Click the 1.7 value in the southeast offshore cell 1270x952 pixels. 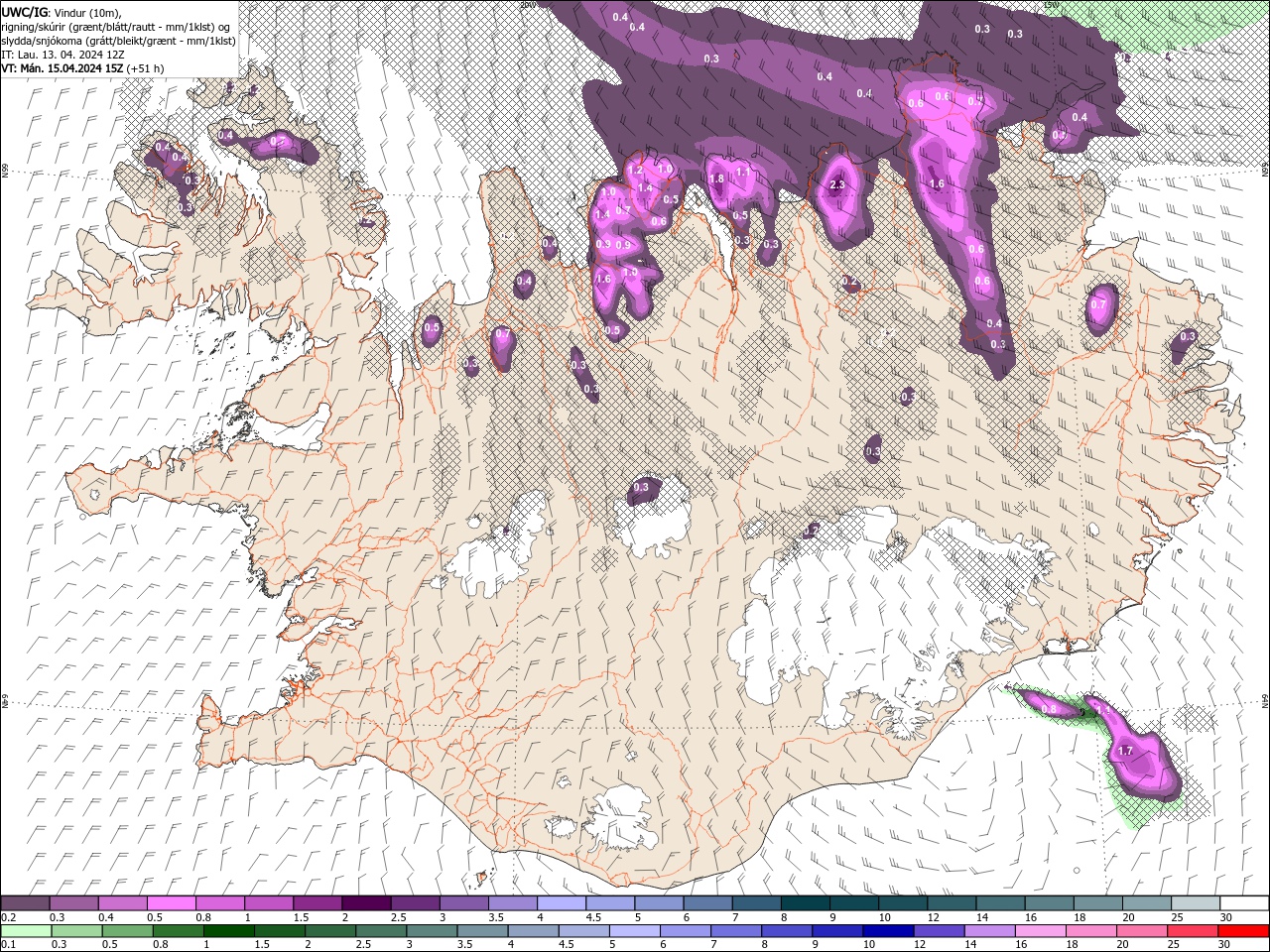1125,752
